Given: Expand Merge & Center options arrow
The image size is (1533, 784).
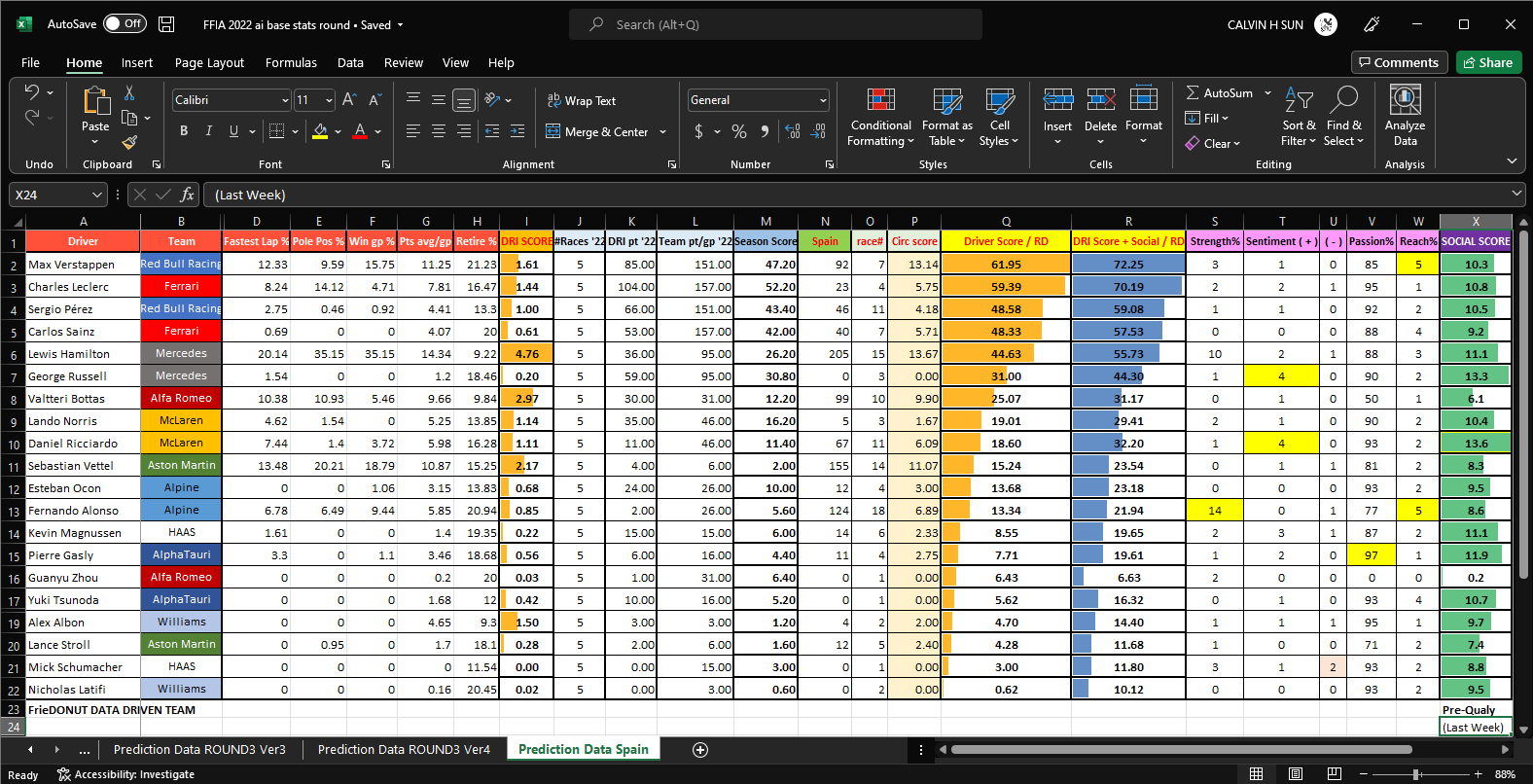Looking at the screenshot, I should point(663,131).
